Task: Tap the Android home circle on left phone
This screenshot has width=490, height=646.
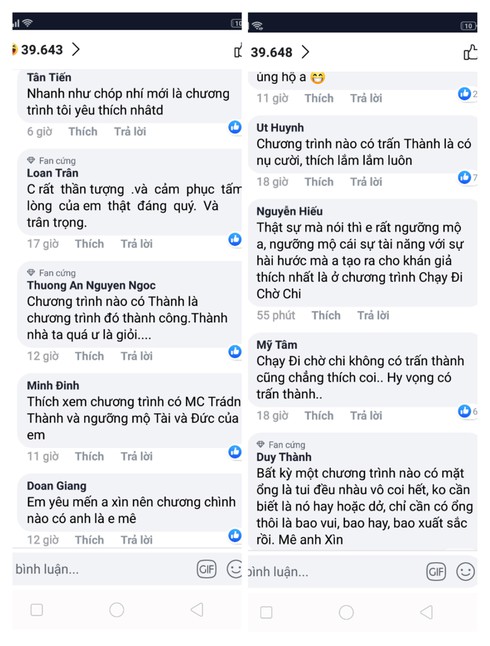Action: coord(117,610)
